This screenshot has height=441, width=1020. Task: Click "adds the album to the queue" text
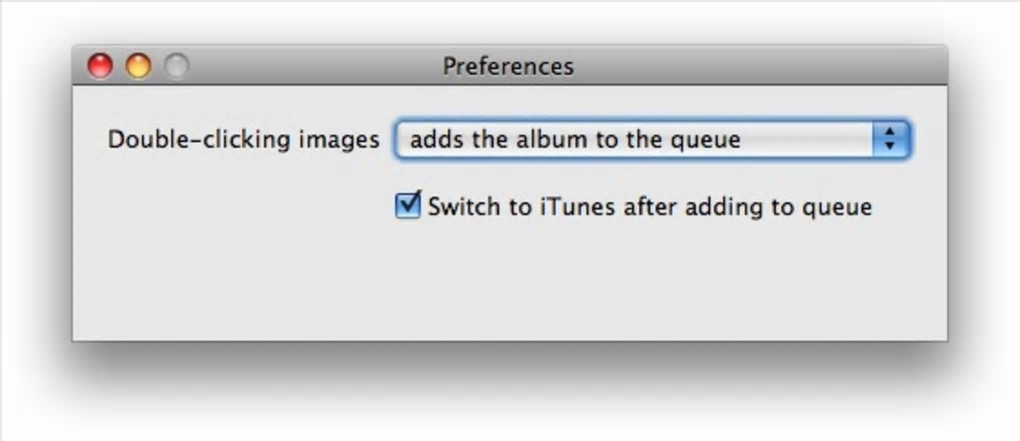pyautogui.click(x=575, y=140)
